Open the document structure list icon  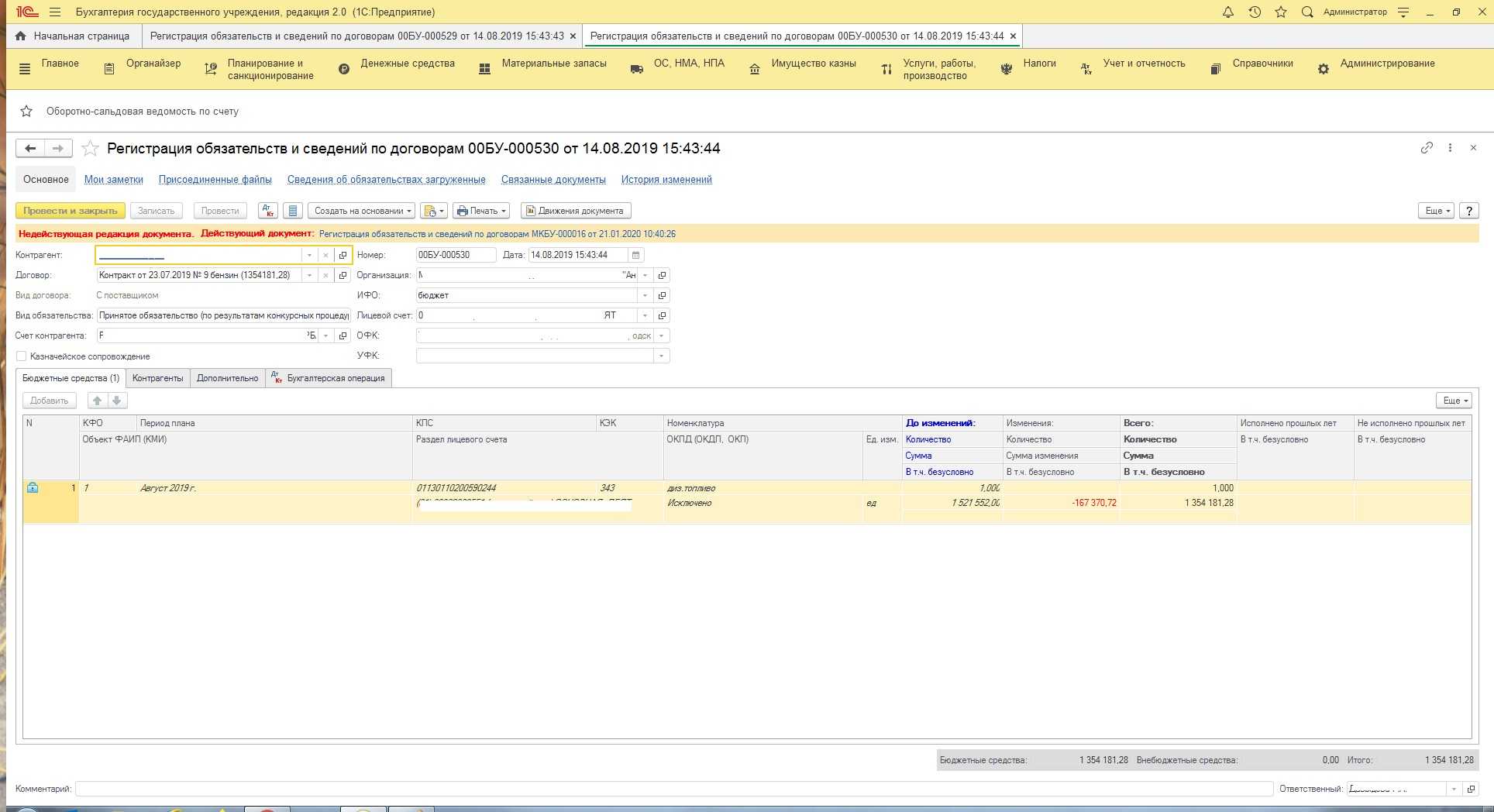pyautogui.click(x=292, y=211)
